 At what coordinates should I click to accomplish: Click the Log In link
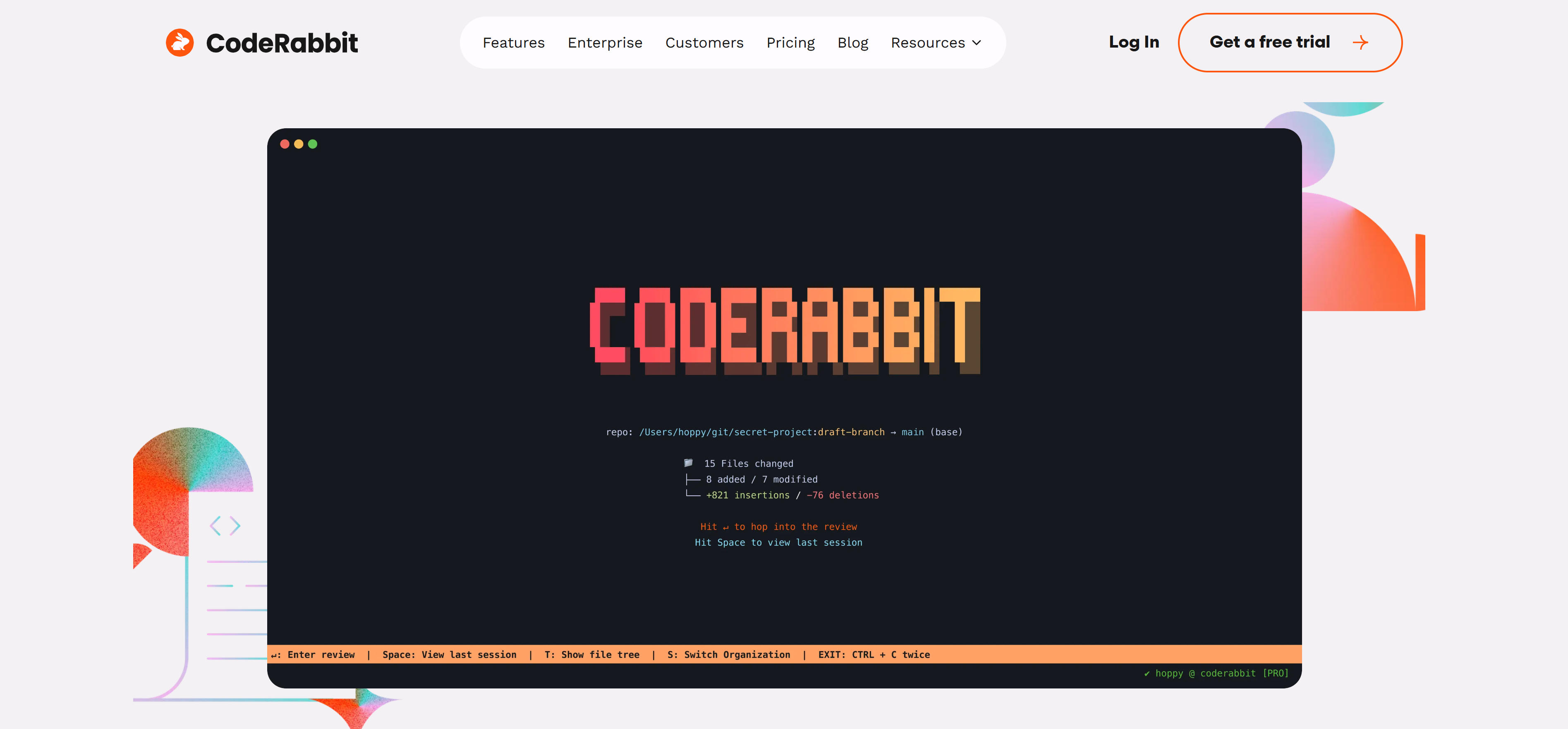[x=1133, y=43]
